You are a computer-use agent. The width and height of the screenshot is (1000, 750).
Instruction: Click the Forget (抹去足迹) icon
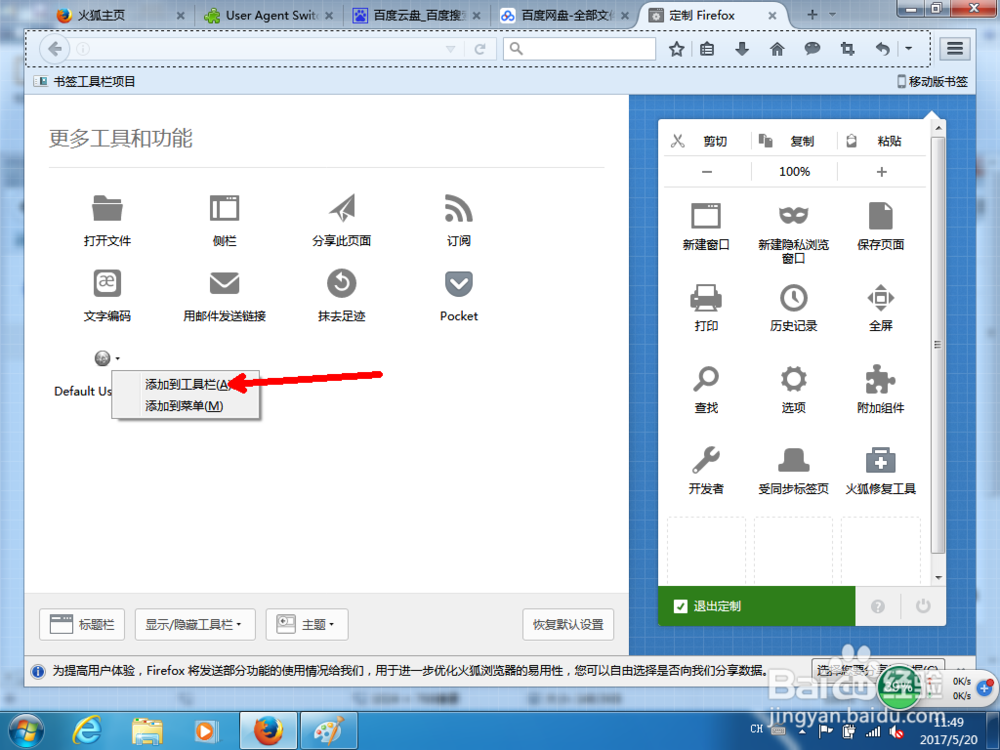click(x=342, y=283)
